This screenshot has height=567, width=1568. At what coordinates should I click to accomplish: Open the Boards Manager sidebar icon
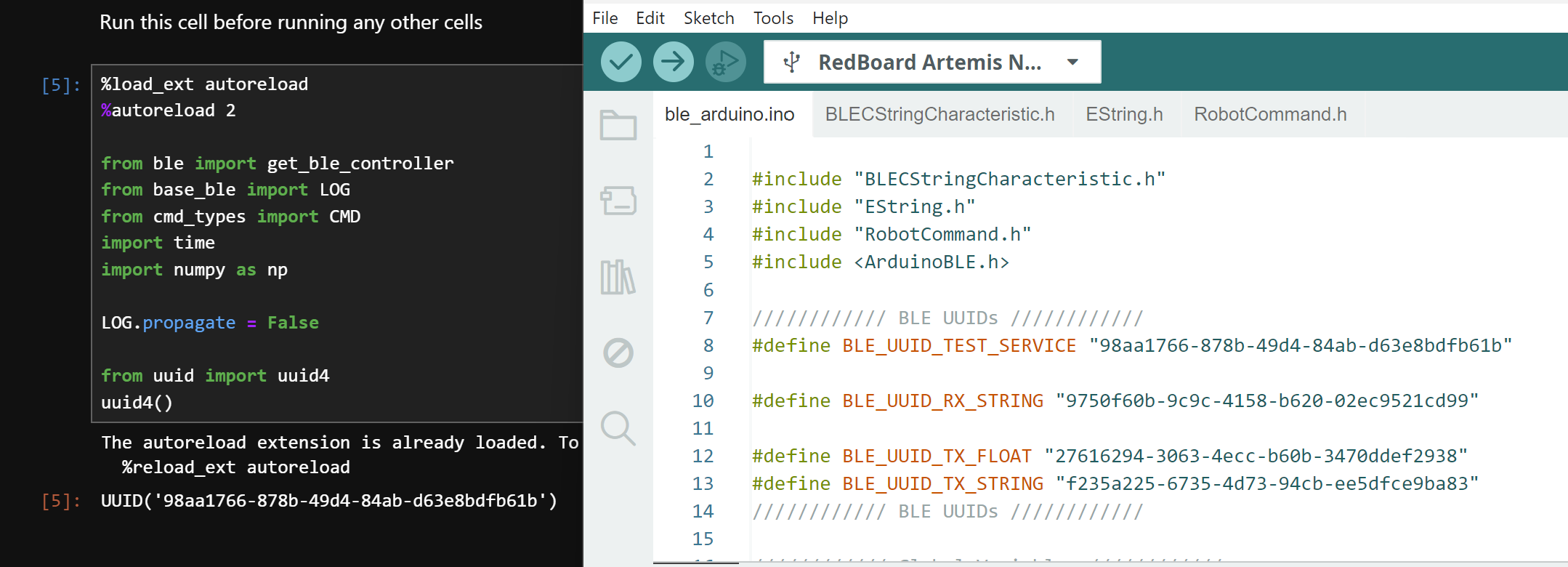click(x=618, y=200)
